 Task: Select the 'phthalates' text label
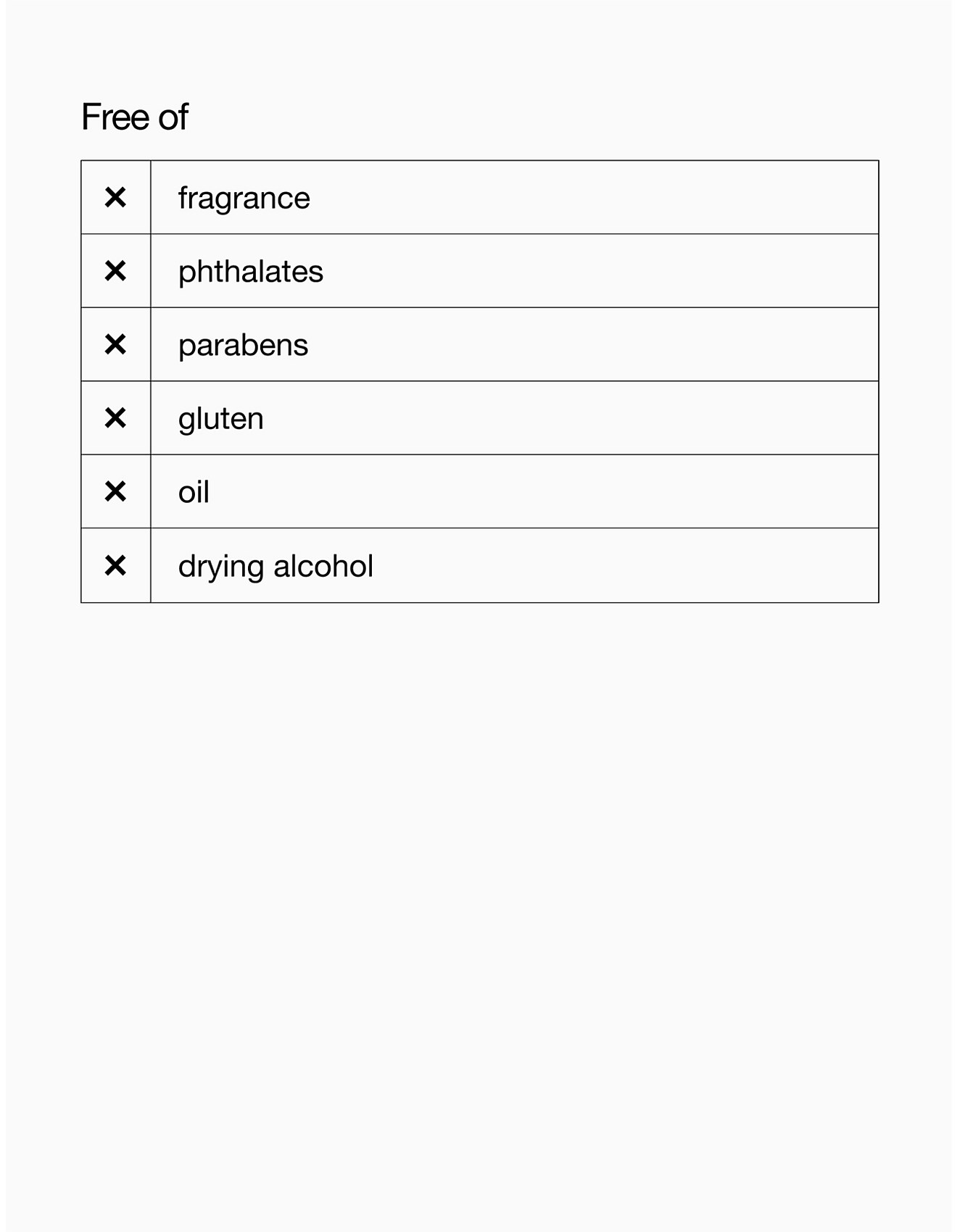tap(250, 272)
